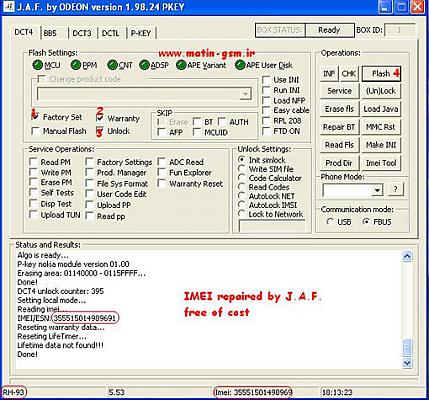Check the Warranty Reset option
This screenshot has height=400, width=429.
[x=162, y=184]
